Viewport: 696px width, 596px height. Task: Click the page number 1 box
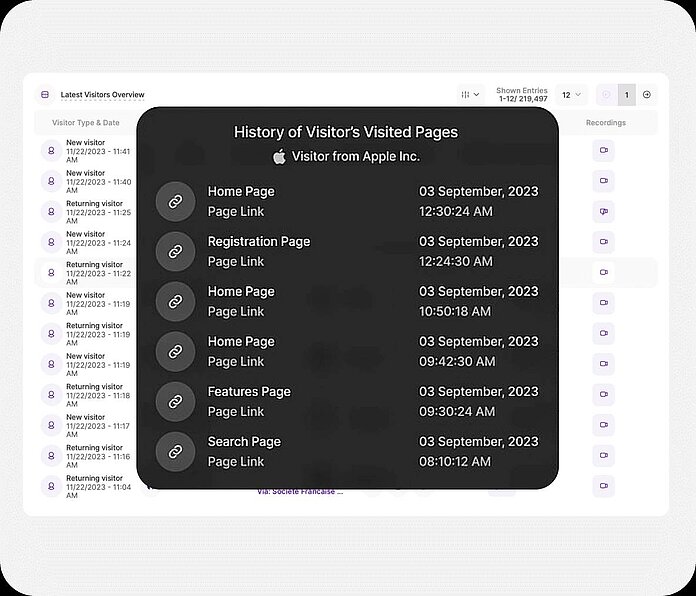pos(627,95)
